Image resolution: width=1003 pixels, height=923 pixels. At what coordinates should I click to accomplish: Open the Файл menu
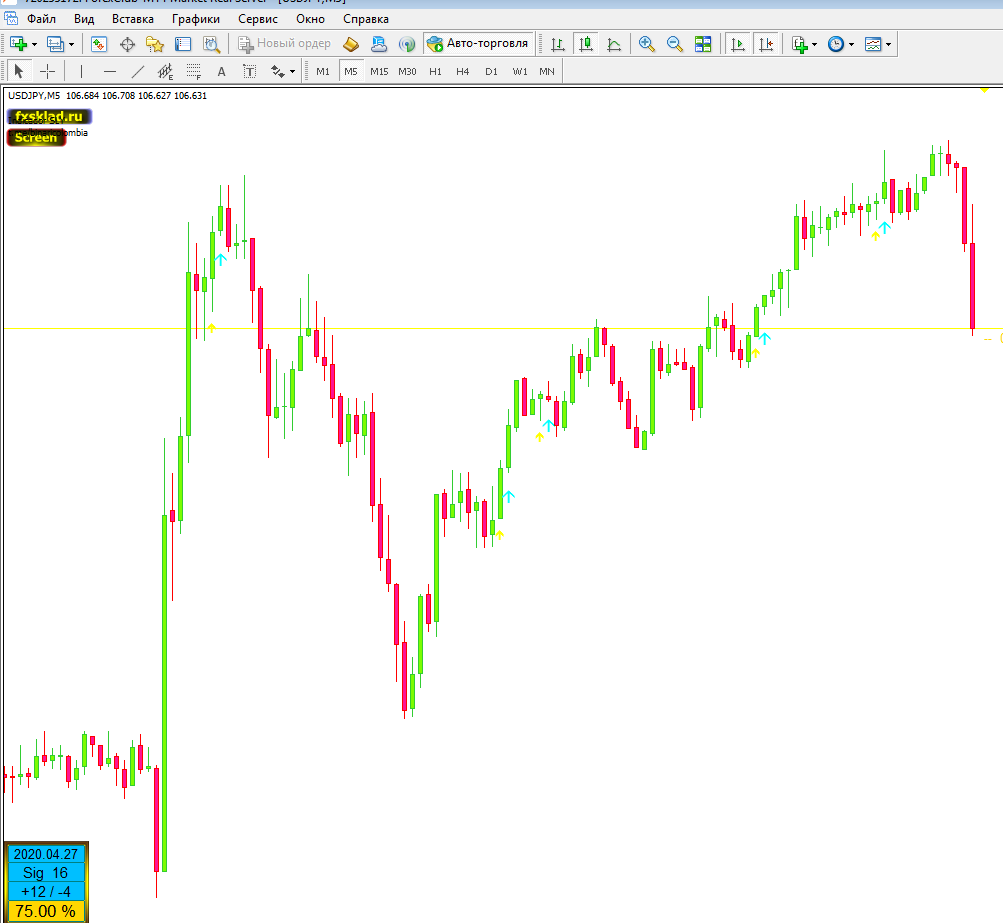[x=41, y=19]
